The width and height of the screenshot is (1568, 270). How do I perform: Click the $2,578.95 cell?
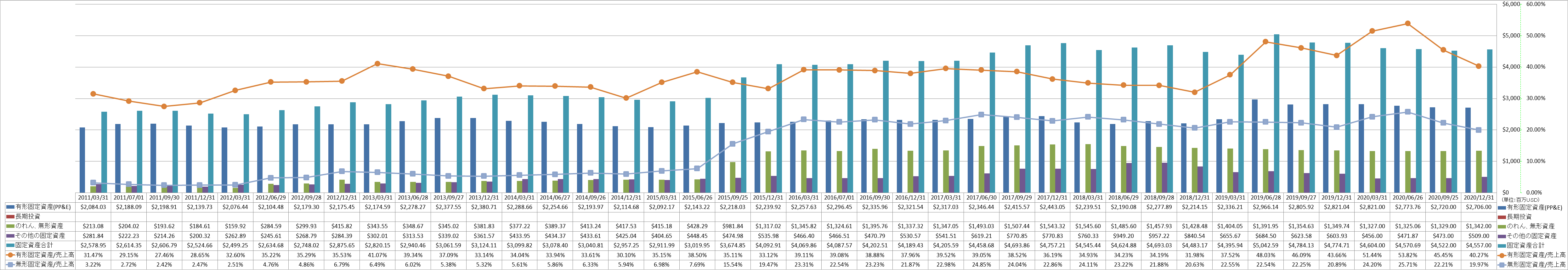click(x=93, y=245)
